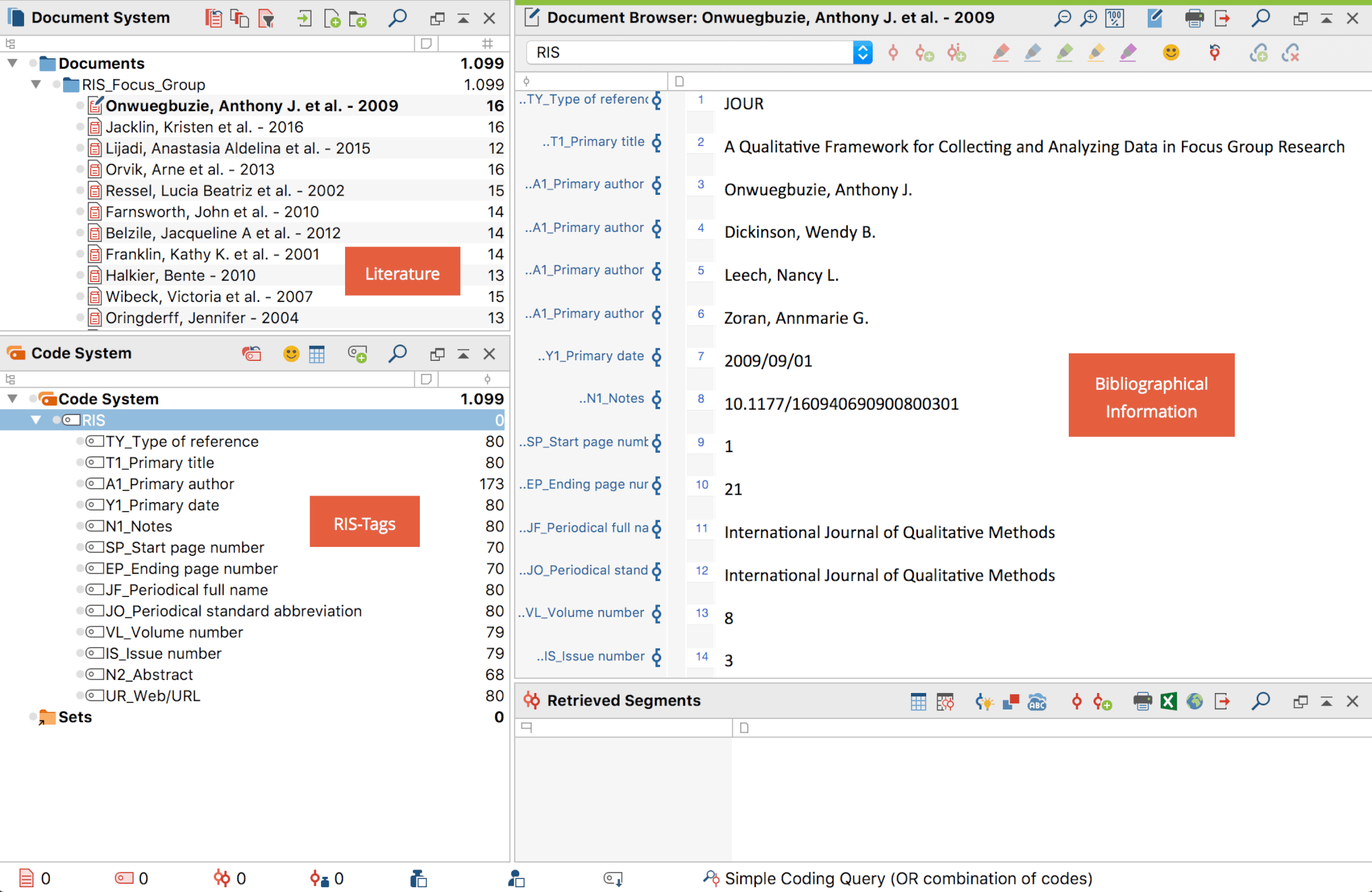Click activated codes icon in status bar

(x=124, y=878)
